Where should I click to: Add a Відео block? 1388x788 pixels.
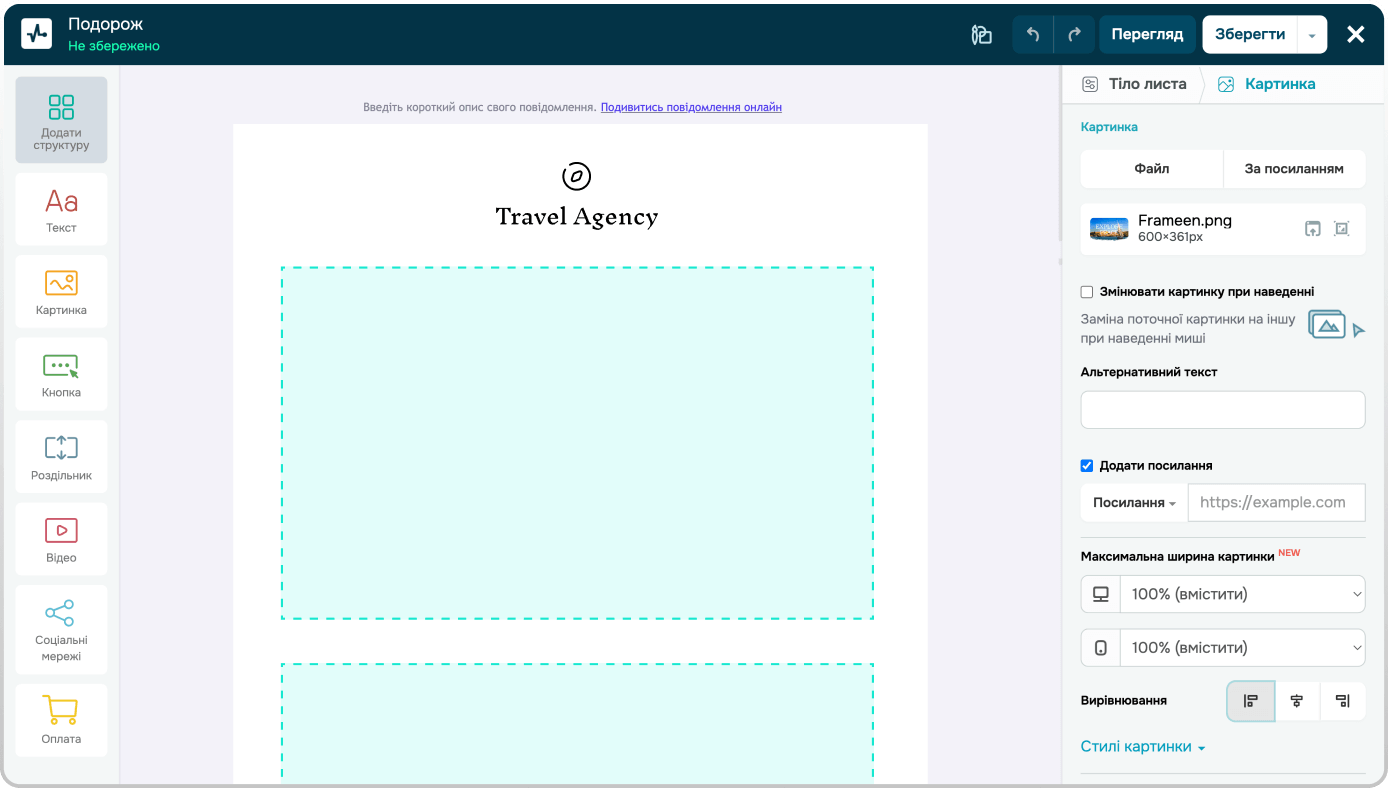(x=61, y=539)
